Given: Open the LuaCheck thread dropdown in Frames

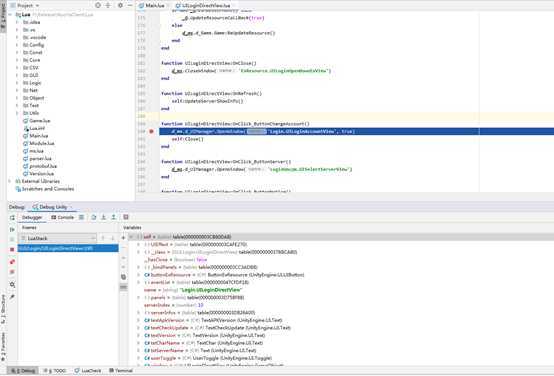Looking at the screenshot, I should (58, 238).
